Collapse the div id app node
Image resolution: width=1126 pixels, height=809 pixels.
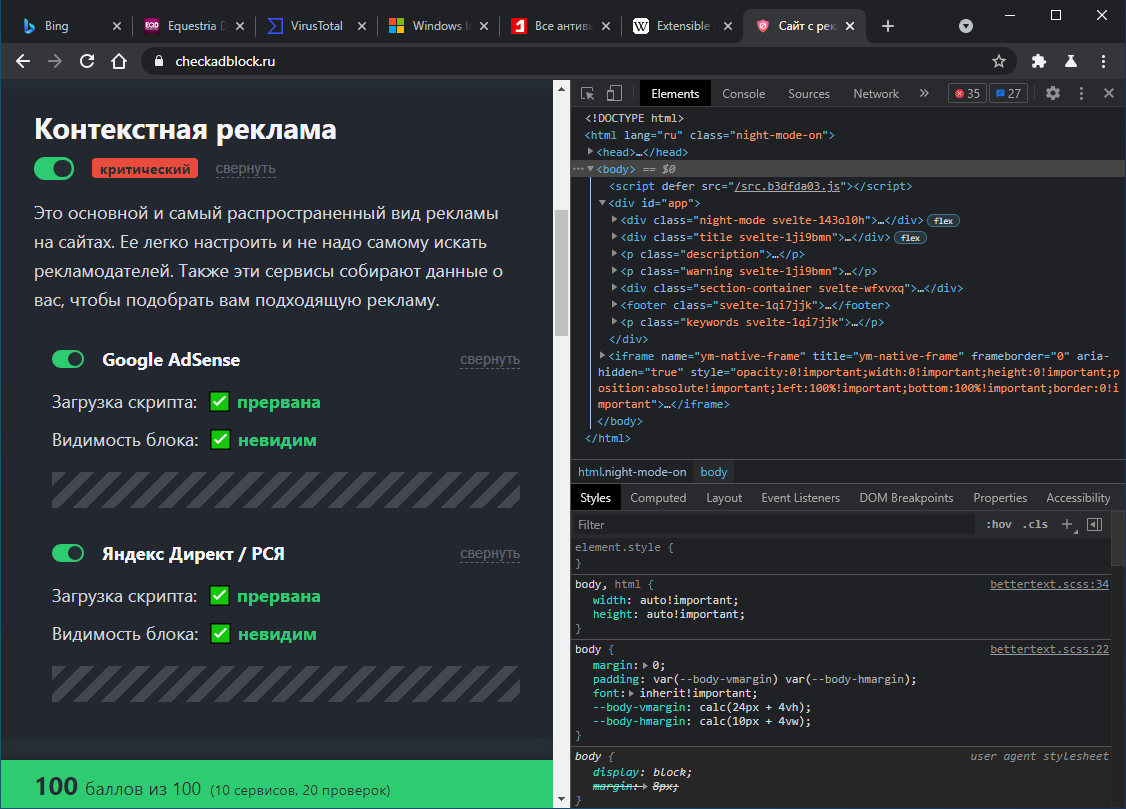[602, 203]
